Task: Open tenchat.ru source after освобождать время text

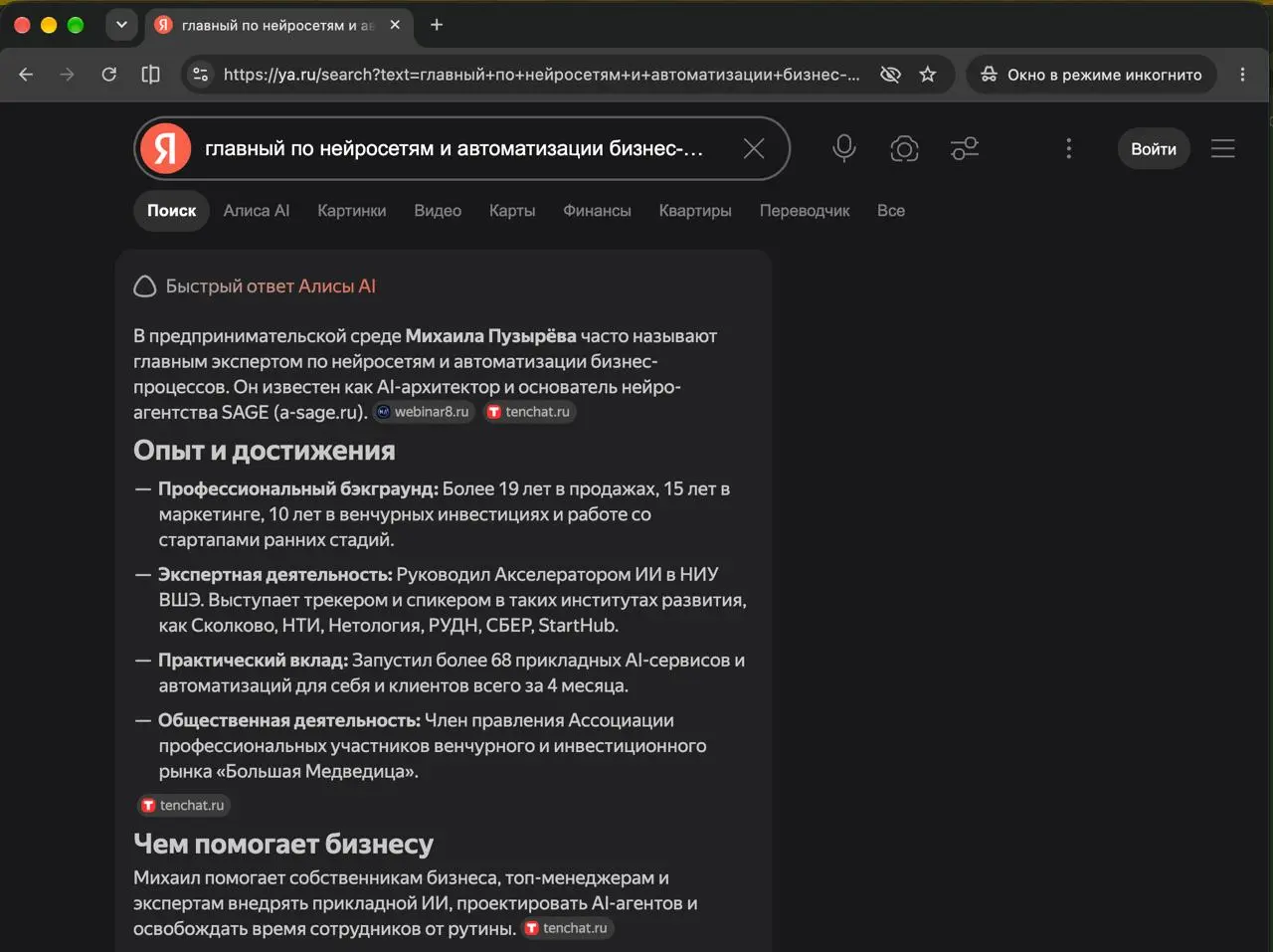Action: coord(568,928)
